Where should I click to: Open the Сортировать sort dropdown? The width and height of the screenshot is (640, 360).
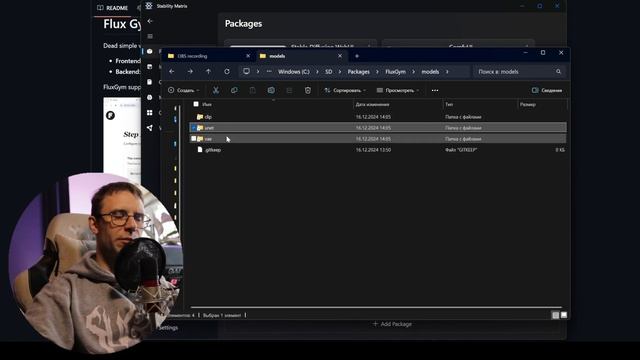345,90
